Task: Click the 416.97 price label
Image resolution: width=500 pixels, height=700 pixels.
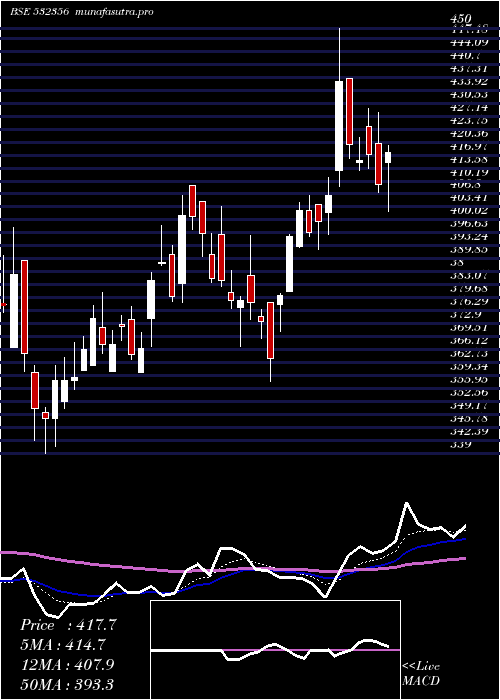Action: (470, 146)
